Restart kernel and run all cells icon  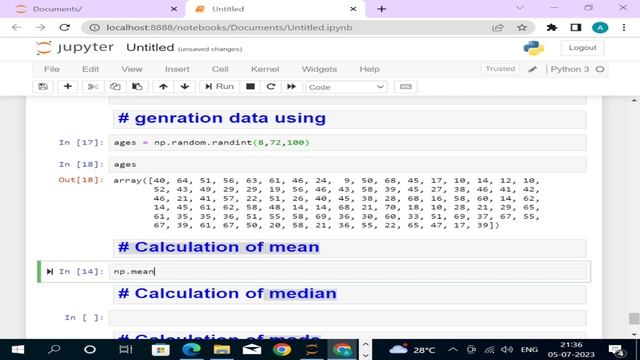click(x=291, y=87)
